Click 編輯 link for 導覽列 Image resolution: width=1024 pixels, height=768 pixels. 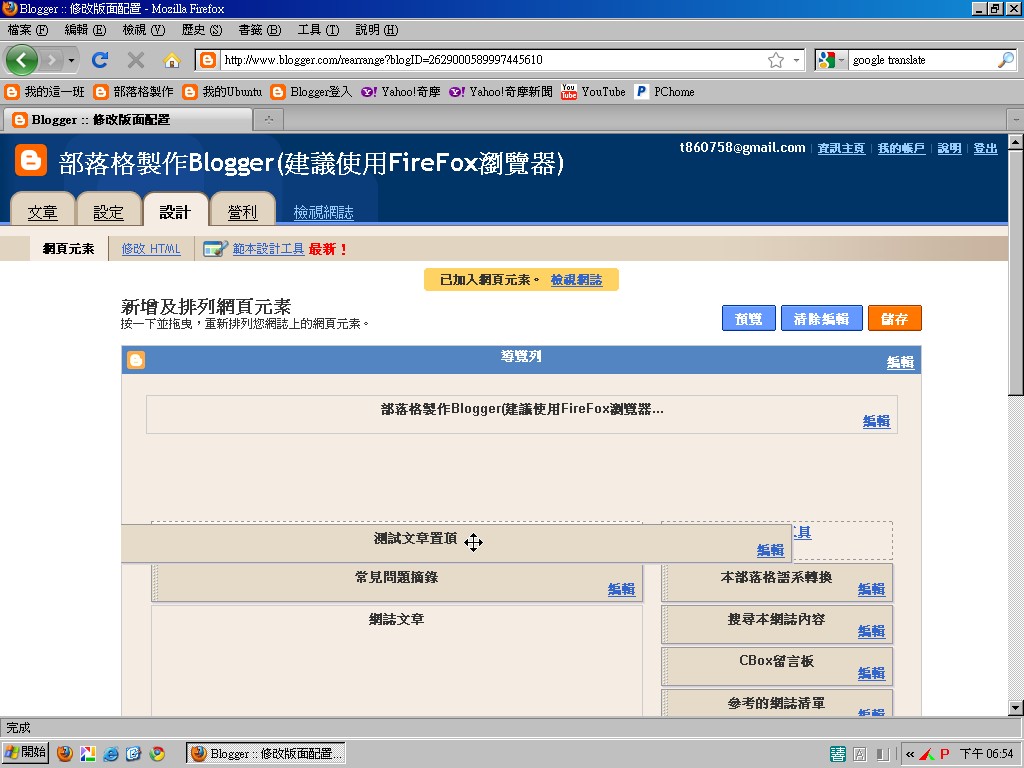900,362
